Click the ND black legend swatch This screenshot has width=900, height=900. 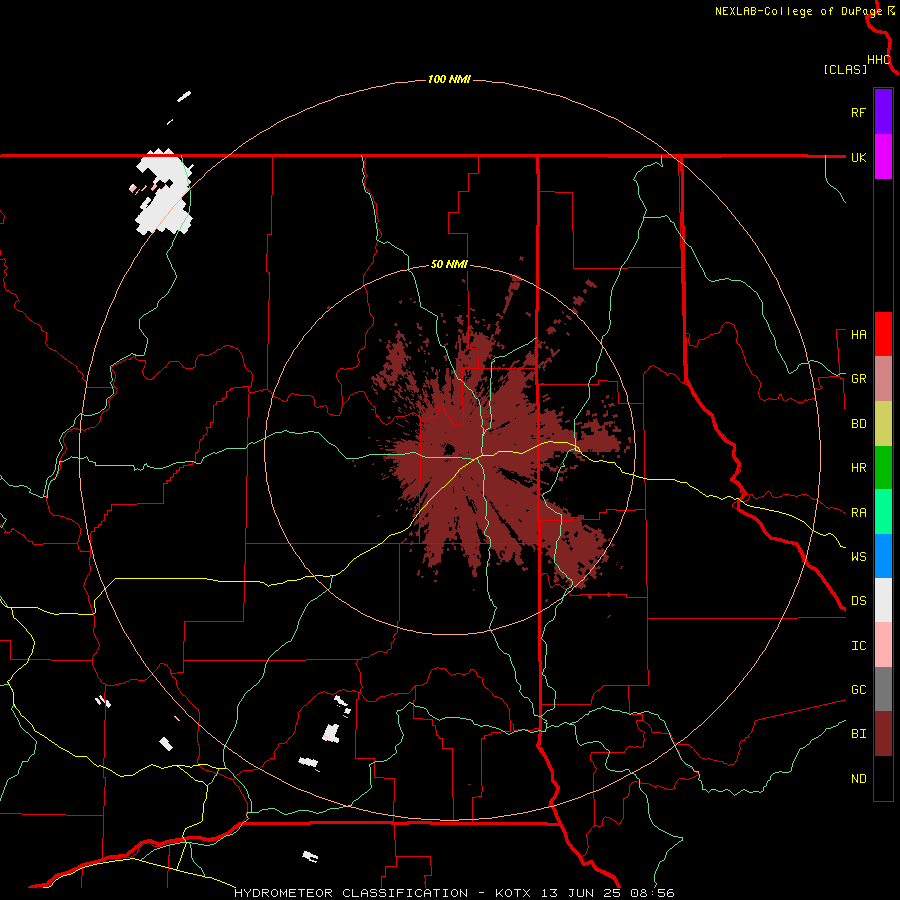(883, 778)
